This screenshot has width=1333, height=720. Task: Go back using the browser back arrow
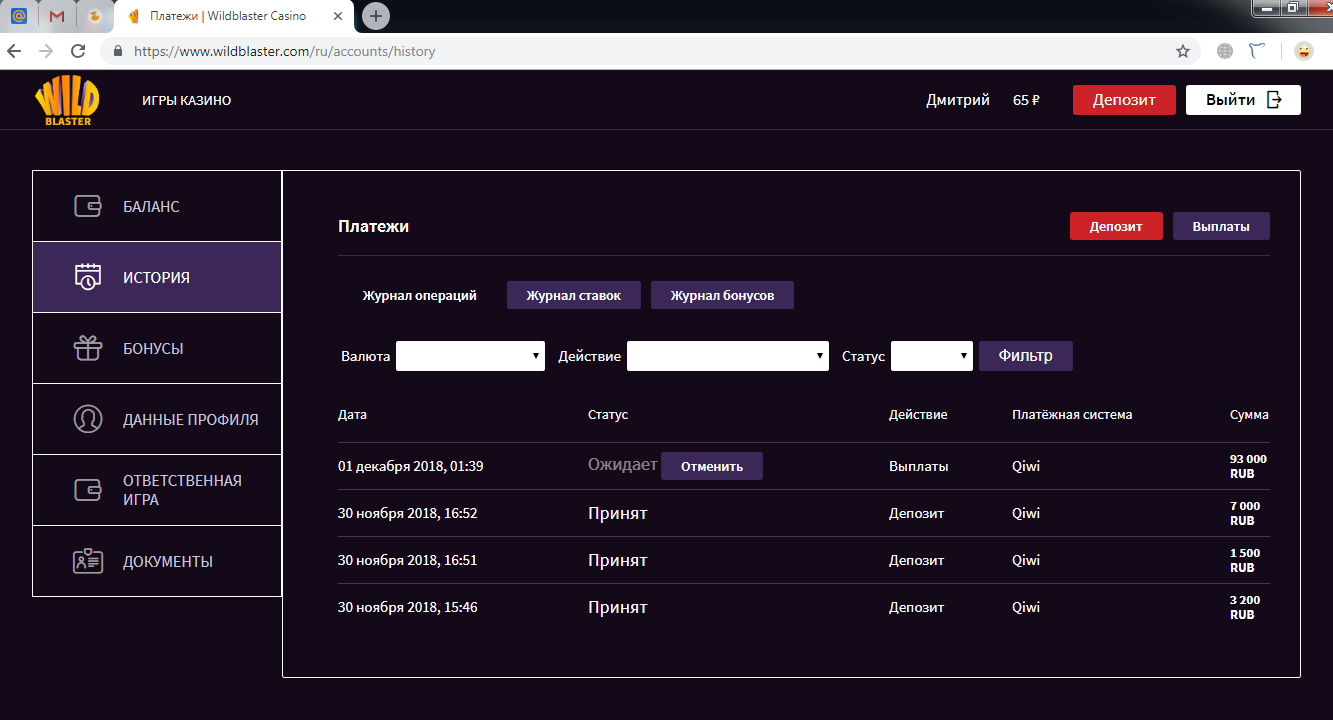point(14,51)
